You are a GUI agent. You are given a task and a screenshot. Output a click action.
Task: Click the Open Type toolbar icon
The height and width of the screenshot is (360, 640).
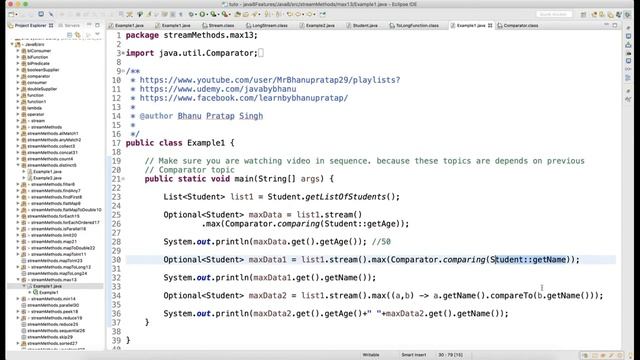(238, 14)
